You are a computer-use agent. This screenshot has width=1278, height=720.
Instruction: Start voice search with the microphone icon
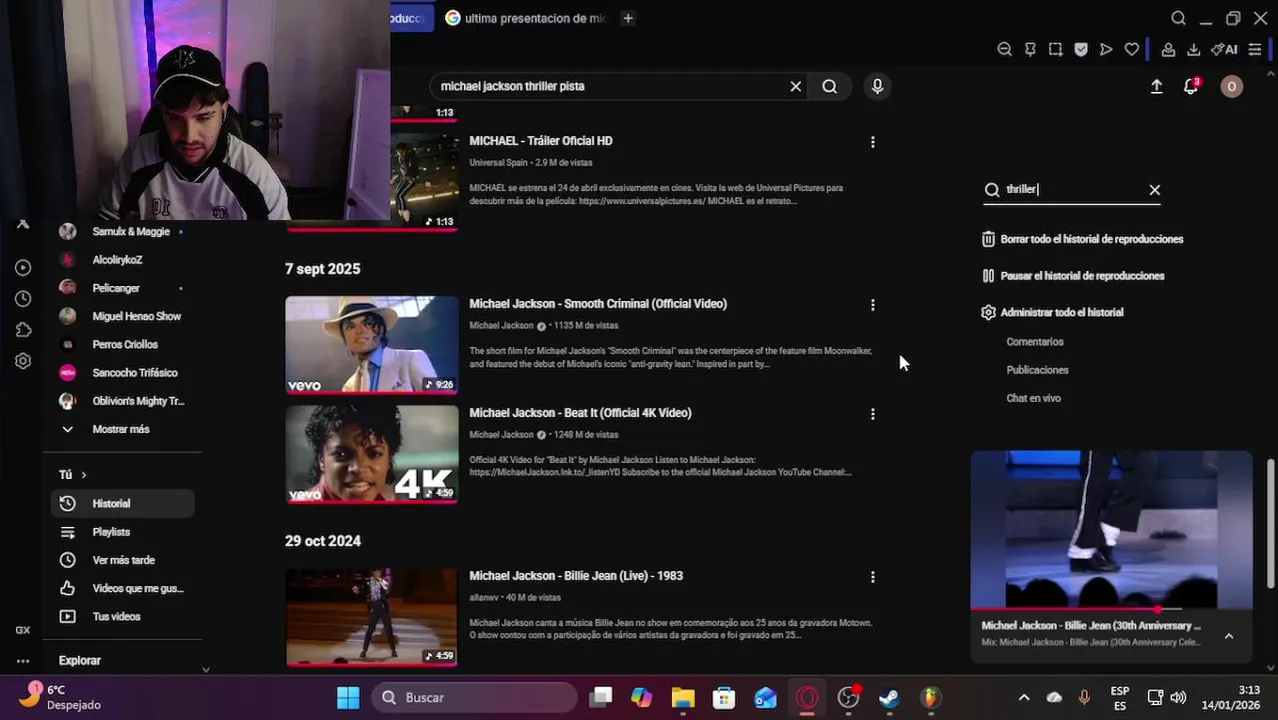click(877, 86)
